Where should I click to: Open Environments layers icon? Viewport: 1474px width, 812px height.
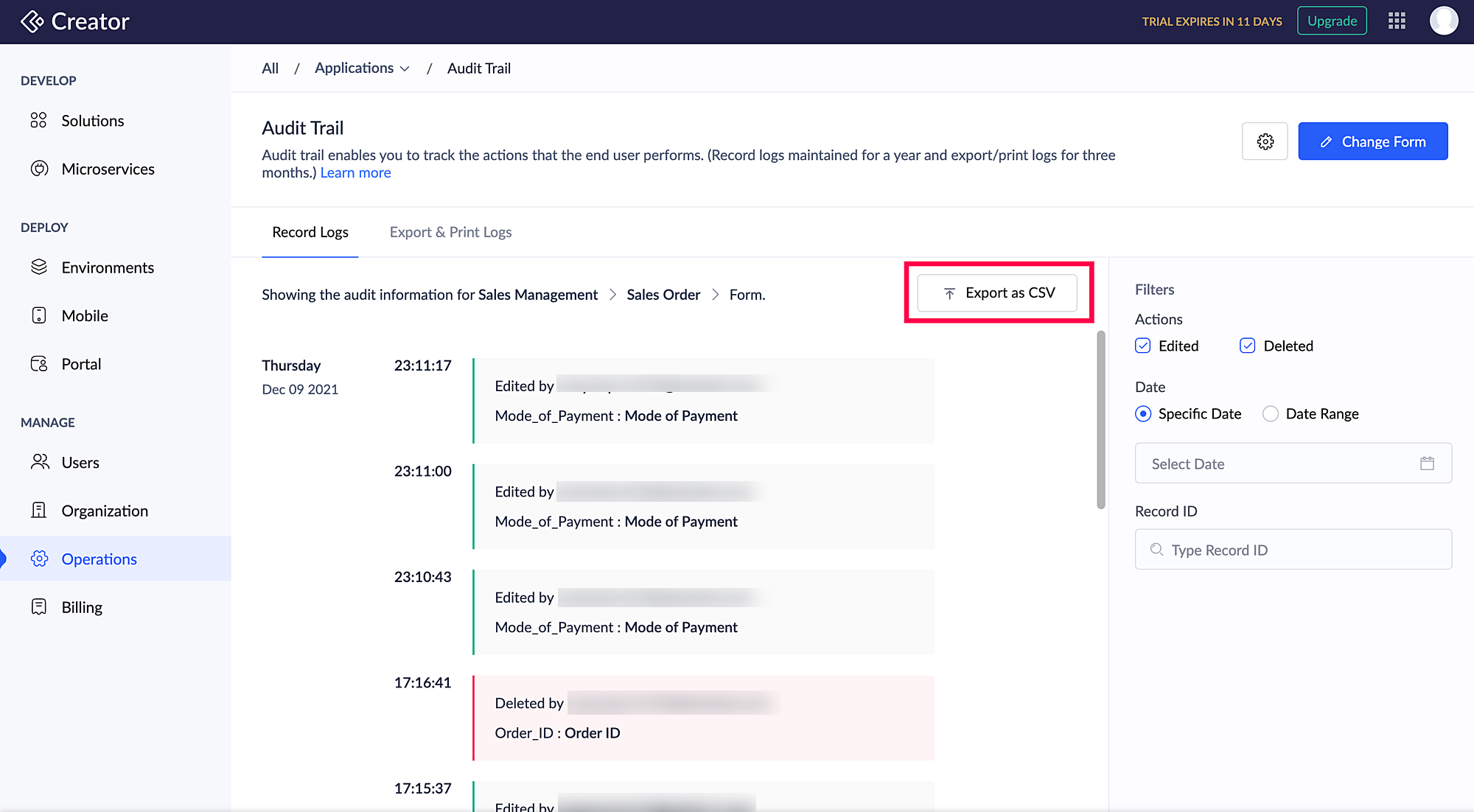[39, 267]
